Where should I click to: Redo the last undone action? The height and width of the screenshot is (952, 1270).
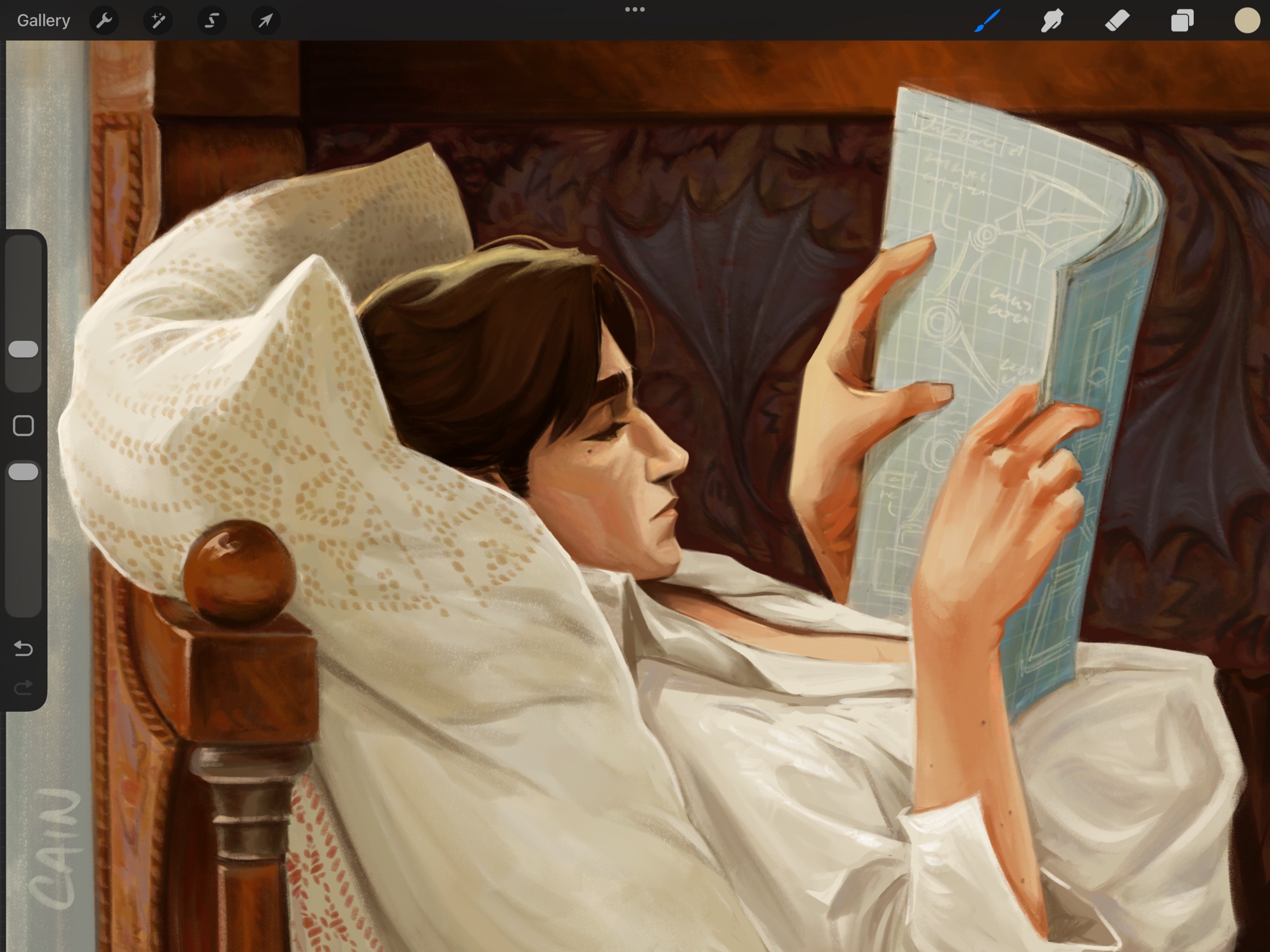point(23,687)
